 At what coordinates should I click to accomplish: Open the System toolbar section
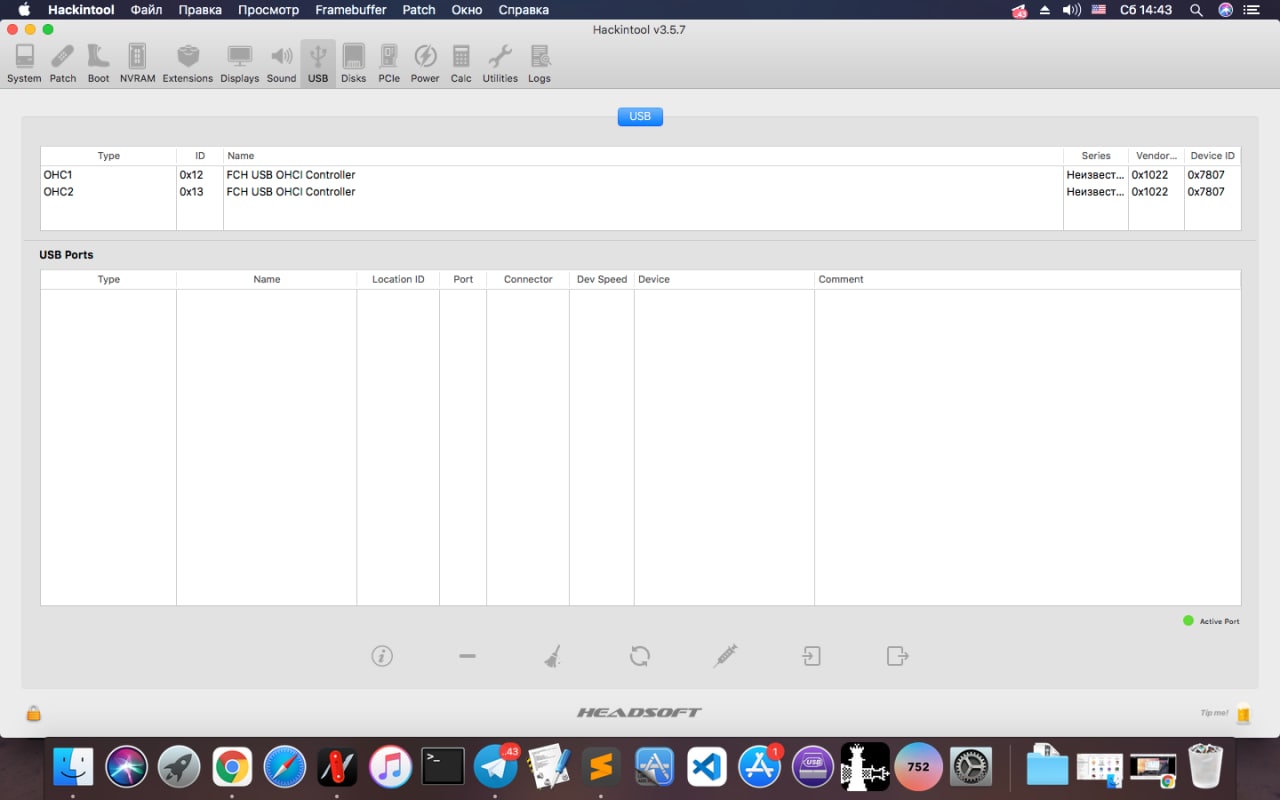point(24,63)
